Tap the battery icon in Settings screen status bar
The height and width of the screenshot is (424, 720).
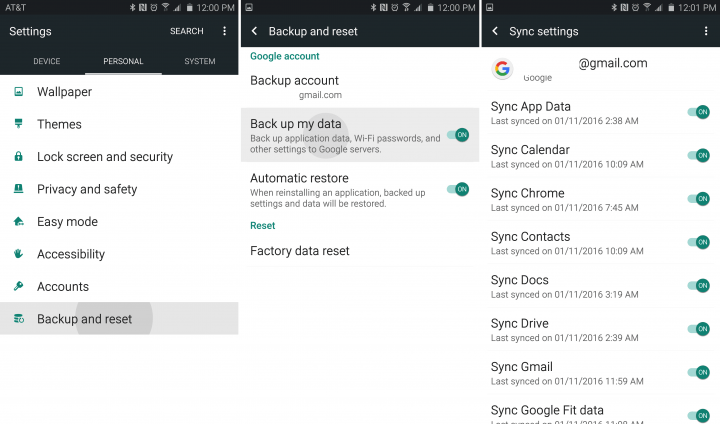click(190, 7)
